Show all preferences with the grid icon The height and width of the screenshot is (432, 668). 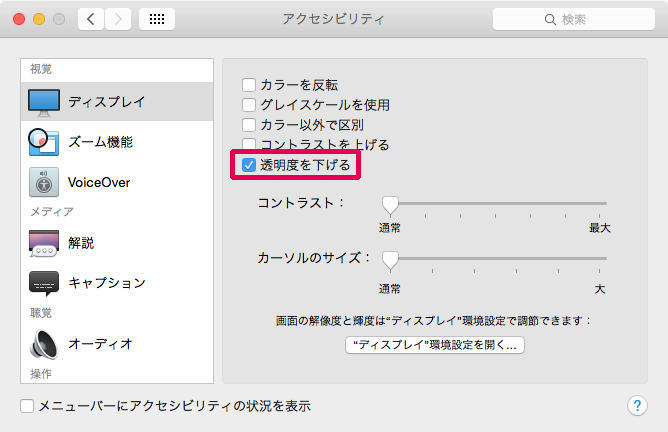click(157, 19)
